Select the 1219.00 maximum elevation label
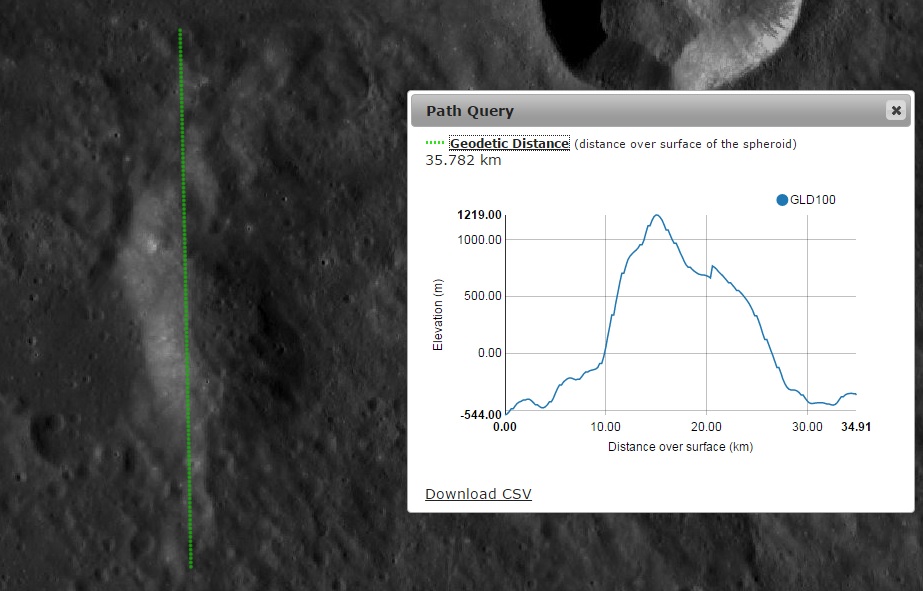The width and height of the screenshot is (923, 591). [x=481, y=216]
